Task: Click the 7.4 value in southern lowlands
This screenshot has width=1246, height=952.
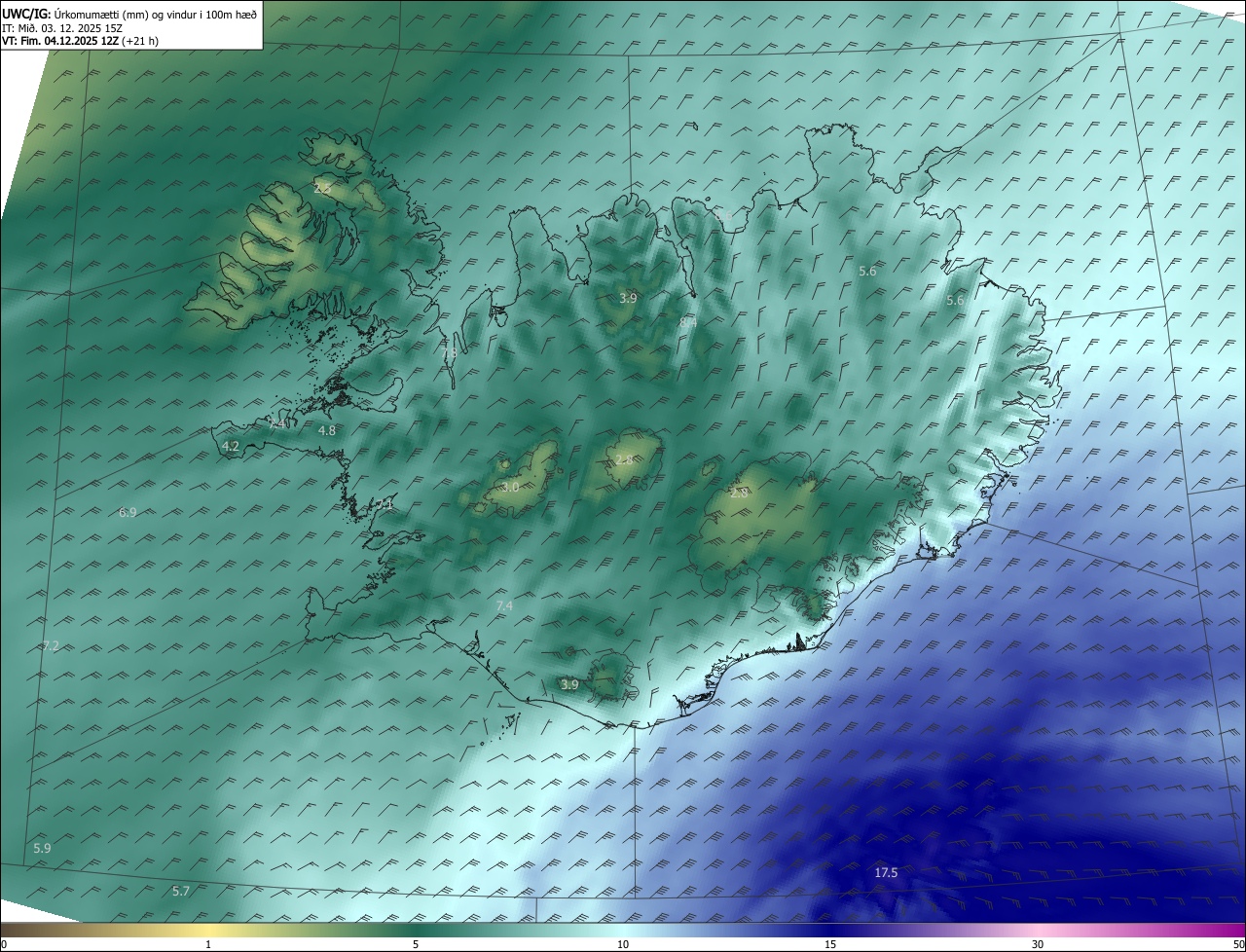Action: point(504,606)
